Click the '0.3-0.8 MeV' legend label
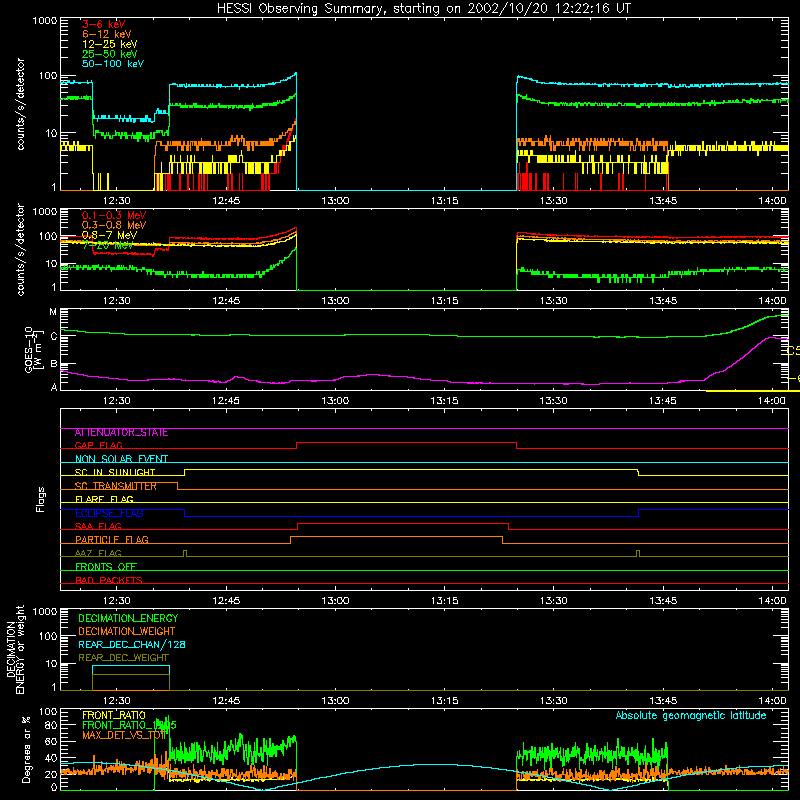Image resolution: width=800 pixels, height=800 pixels. point(114,225)
